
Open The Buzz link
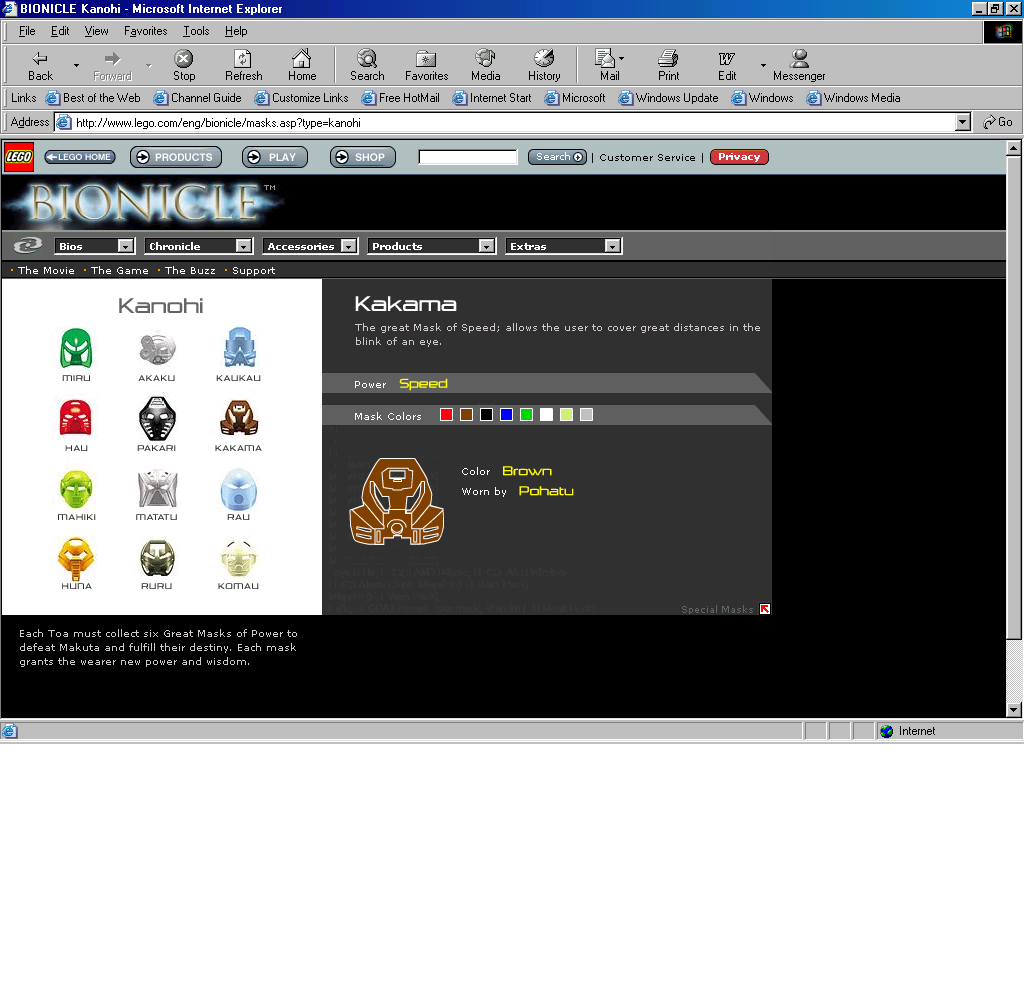tap(190, 270)
